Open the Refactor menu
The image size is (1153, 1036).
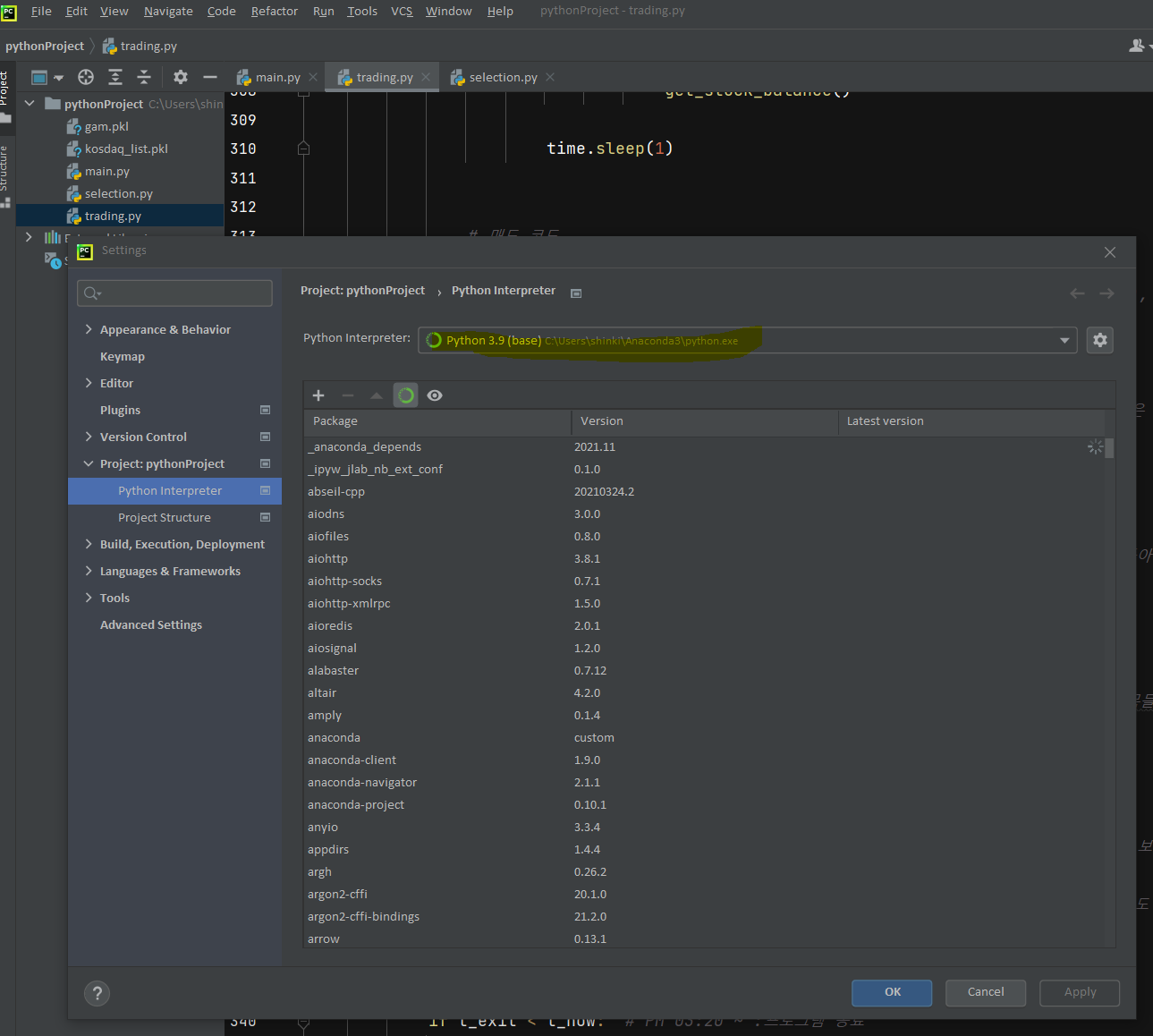click(x=274, y=11)
